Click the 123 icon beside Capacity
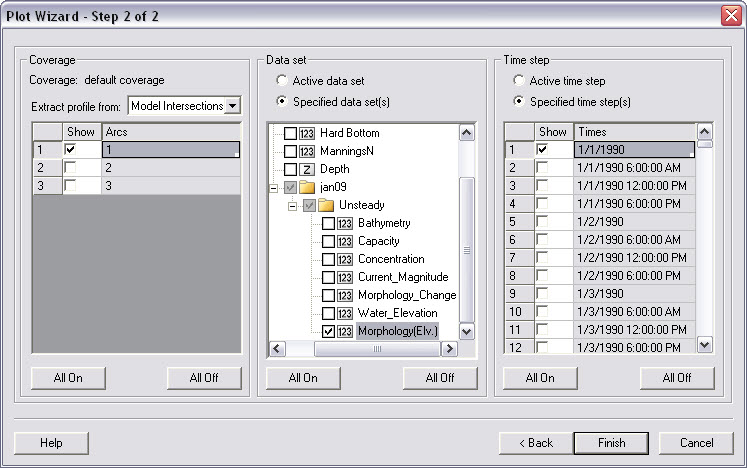The width and height of the screenshot is (749, 471). point(345,241)
